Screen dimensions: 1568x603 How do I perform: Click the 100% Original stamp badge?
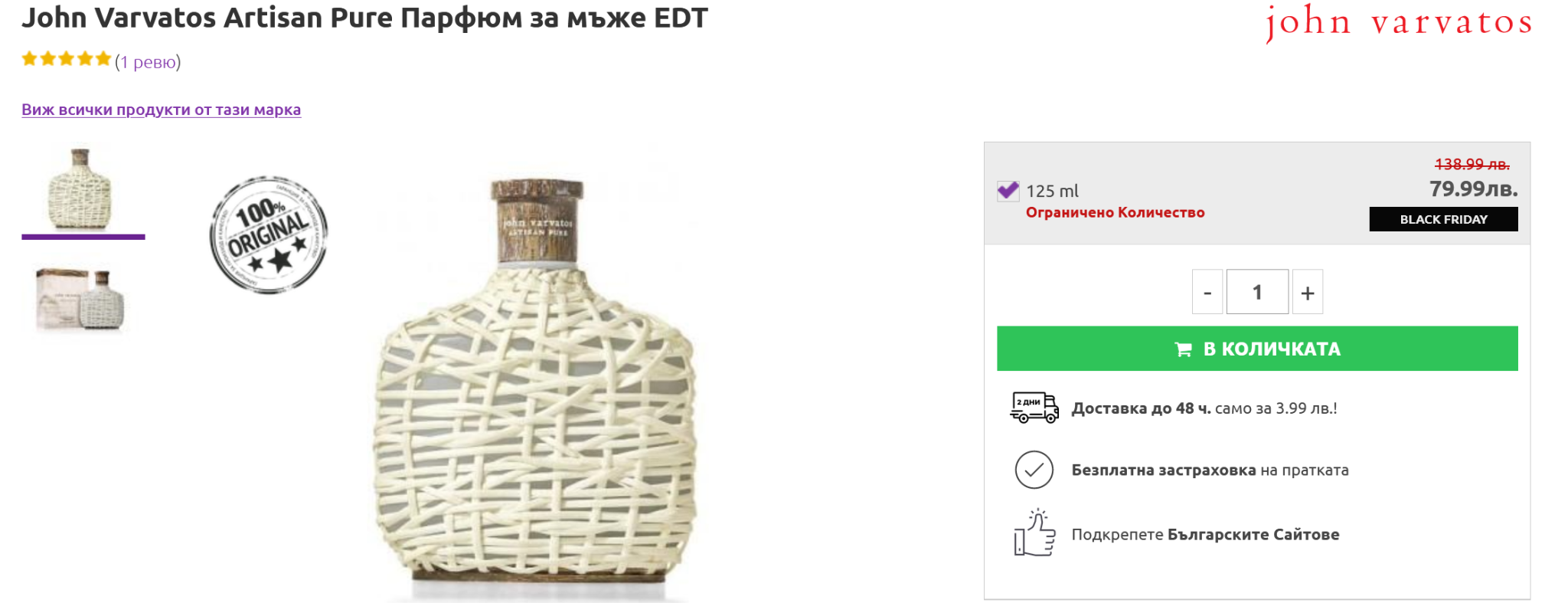point(268,234)
